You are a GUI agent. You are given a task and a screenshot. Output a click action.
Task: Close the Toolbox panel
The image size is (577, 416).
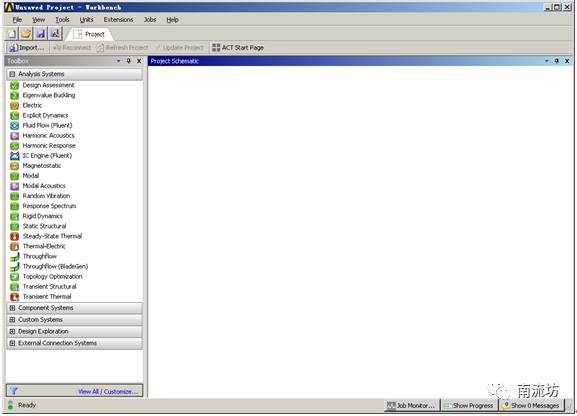(x=139, y=61)
